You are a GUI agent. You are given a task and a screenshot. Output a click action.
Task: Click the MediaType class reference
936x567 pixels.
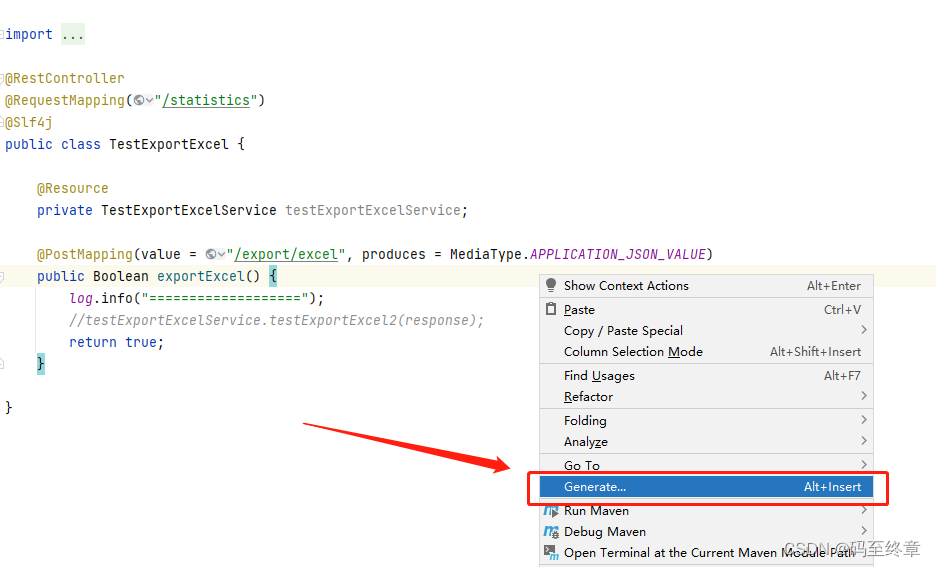(486, 254)
